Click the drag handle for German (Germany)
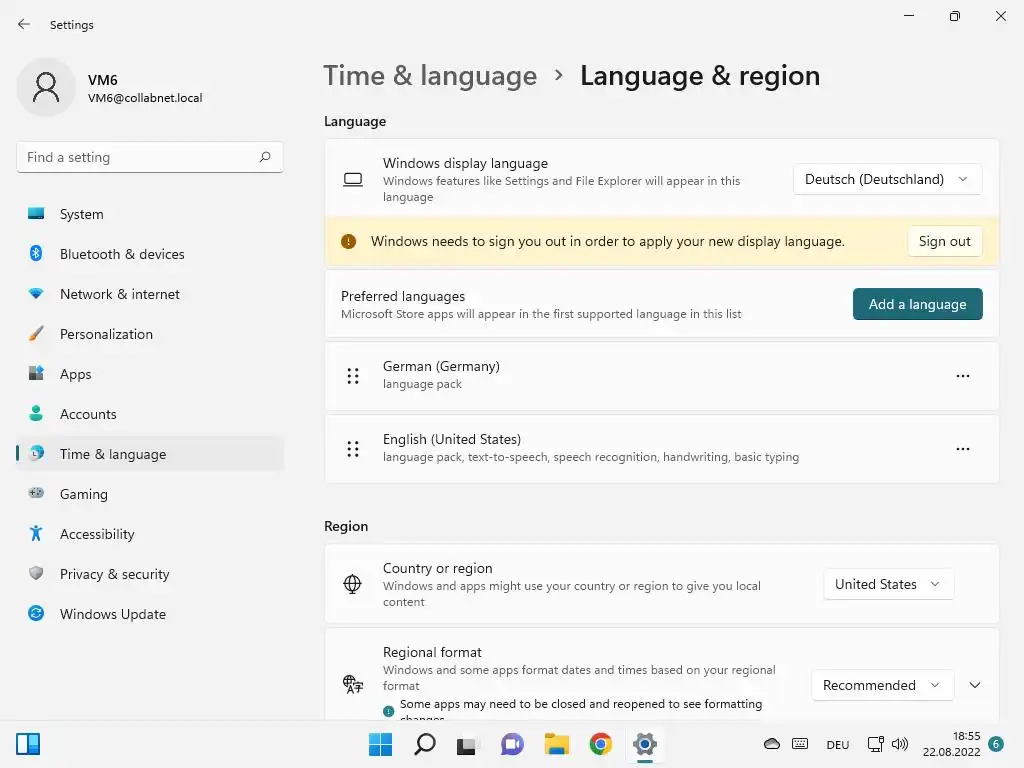 click(x=353, y=376)
